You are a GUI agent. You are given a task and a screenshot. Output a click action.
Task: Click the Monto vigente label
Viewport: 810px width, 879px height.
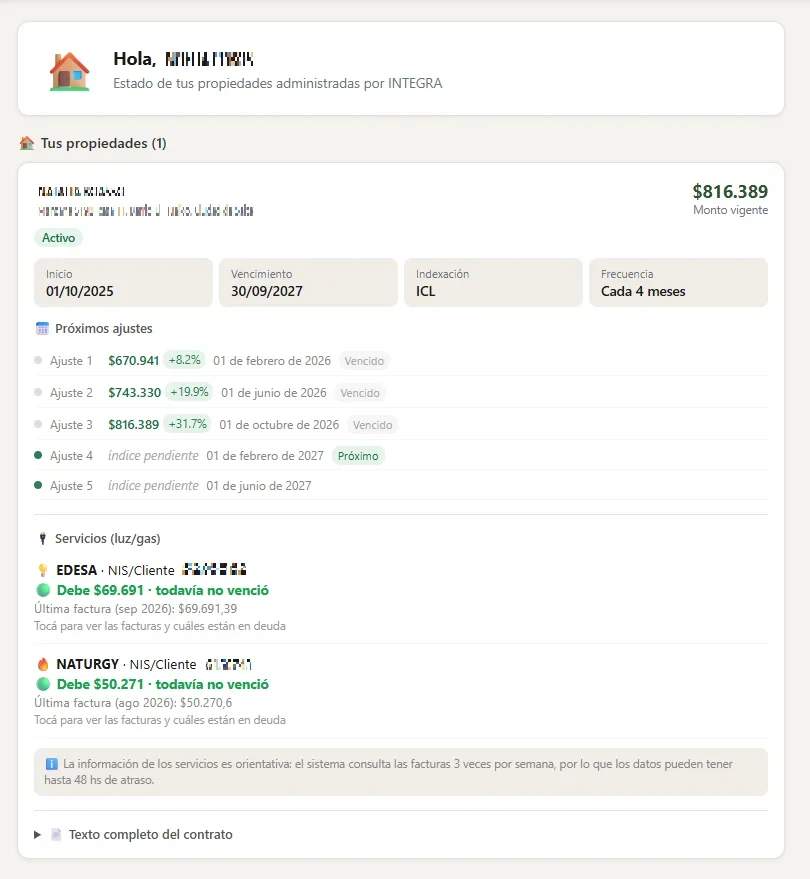(730, 210)
